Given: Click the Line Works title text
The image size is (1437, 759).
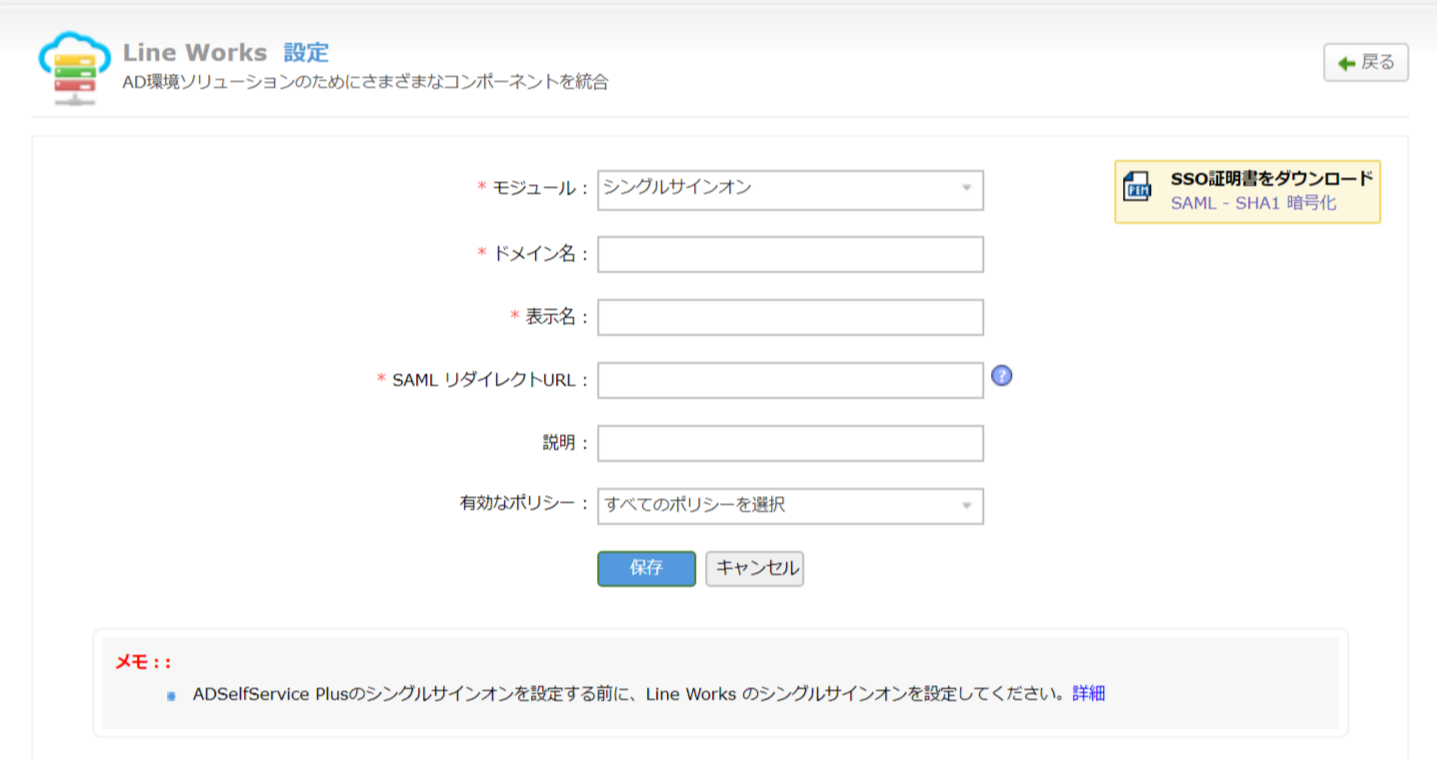Looking at the screenshot, I should [195, 53].
